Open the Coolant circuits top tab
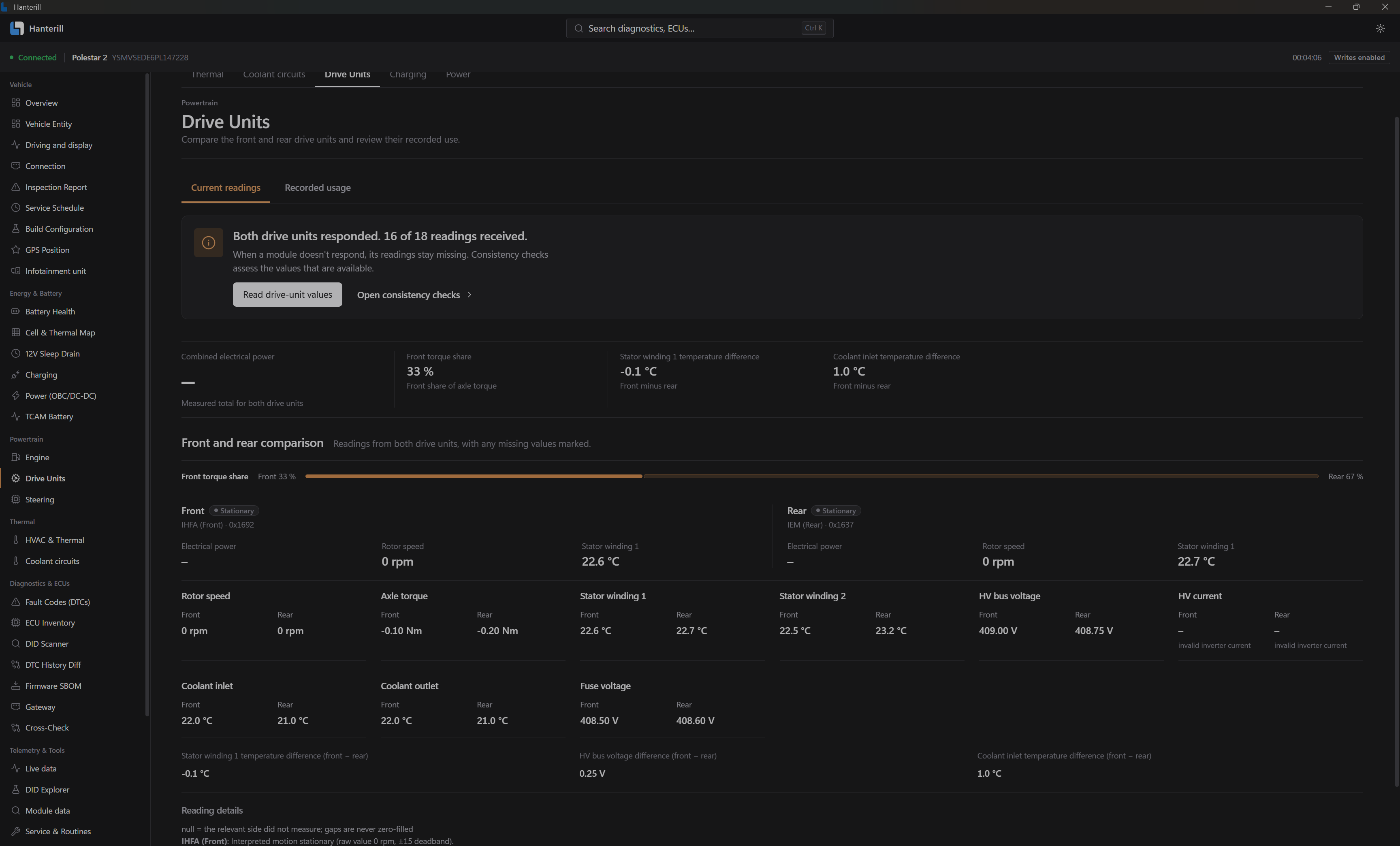The width and height of the screenshot is (1400, 846). 274,75
